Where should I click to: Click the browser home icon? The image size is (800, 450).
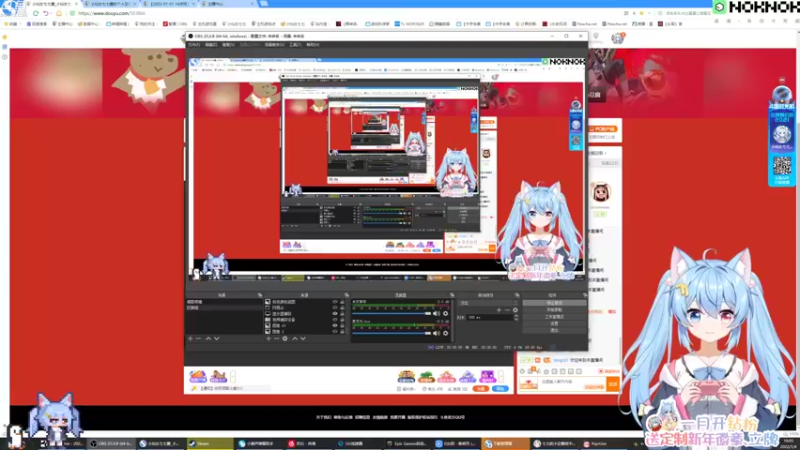click(x=59, y=13)
